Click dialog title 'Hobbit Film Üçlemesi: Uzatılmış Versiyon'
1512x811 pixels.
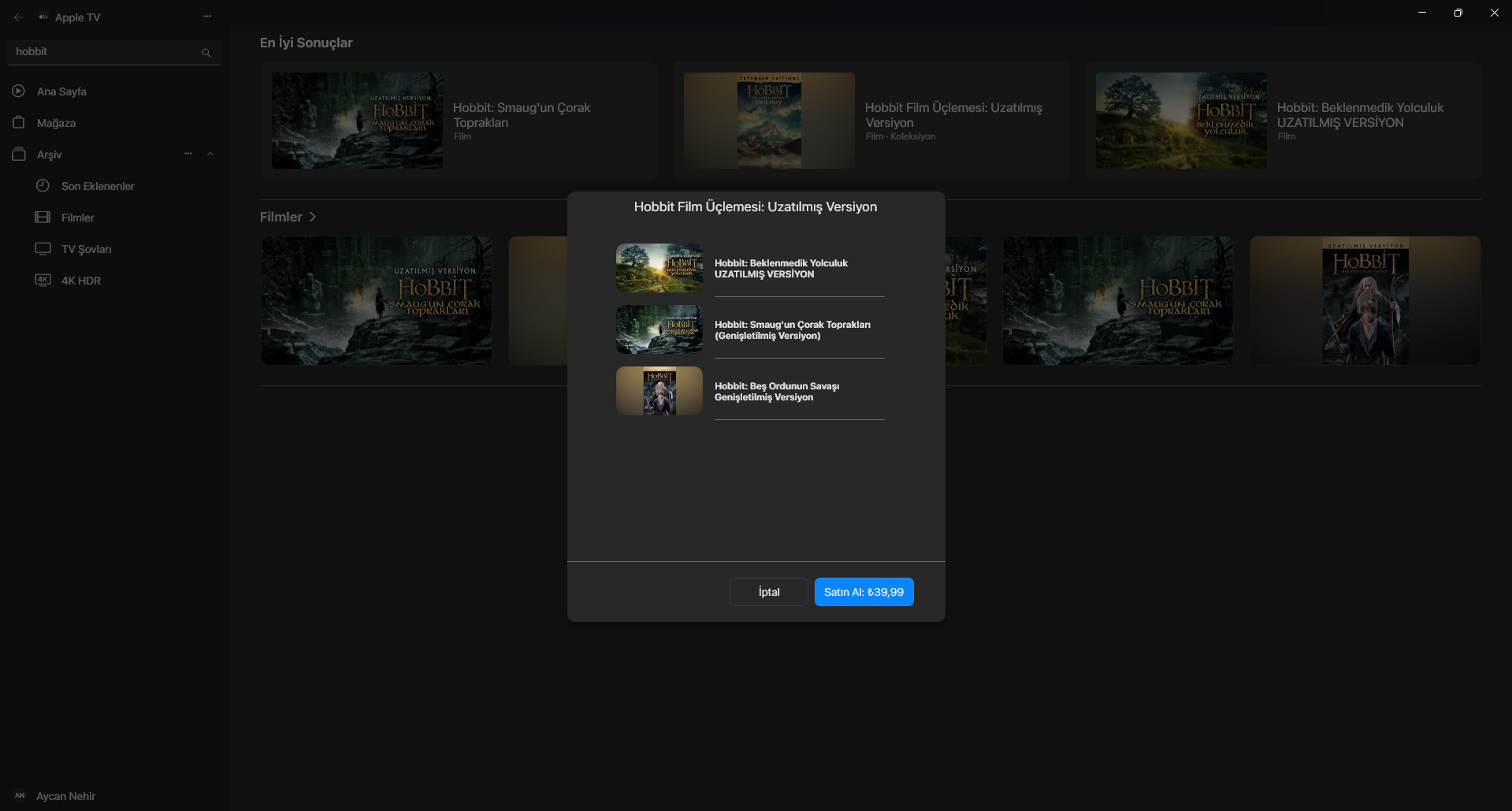(x=756, y=206)
